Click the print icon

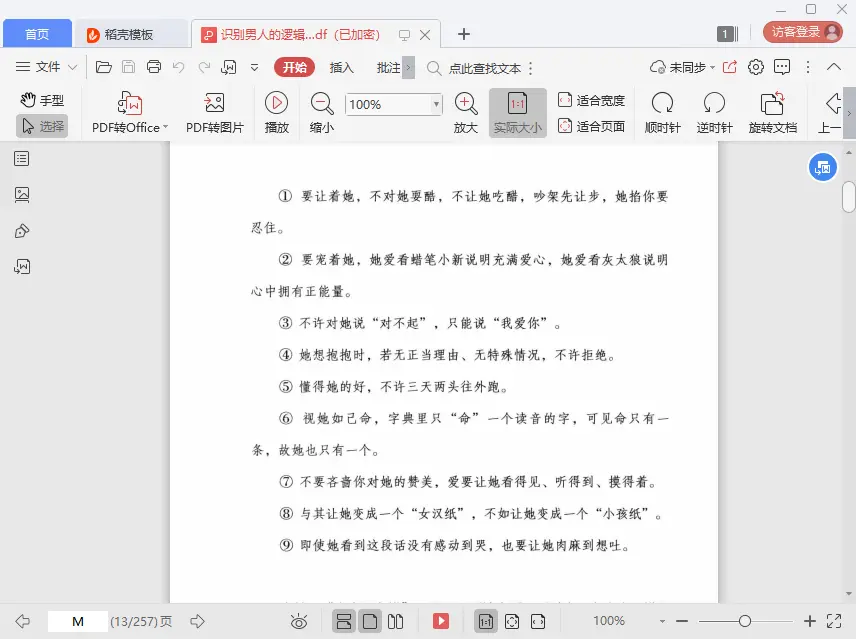coord(154,67)
